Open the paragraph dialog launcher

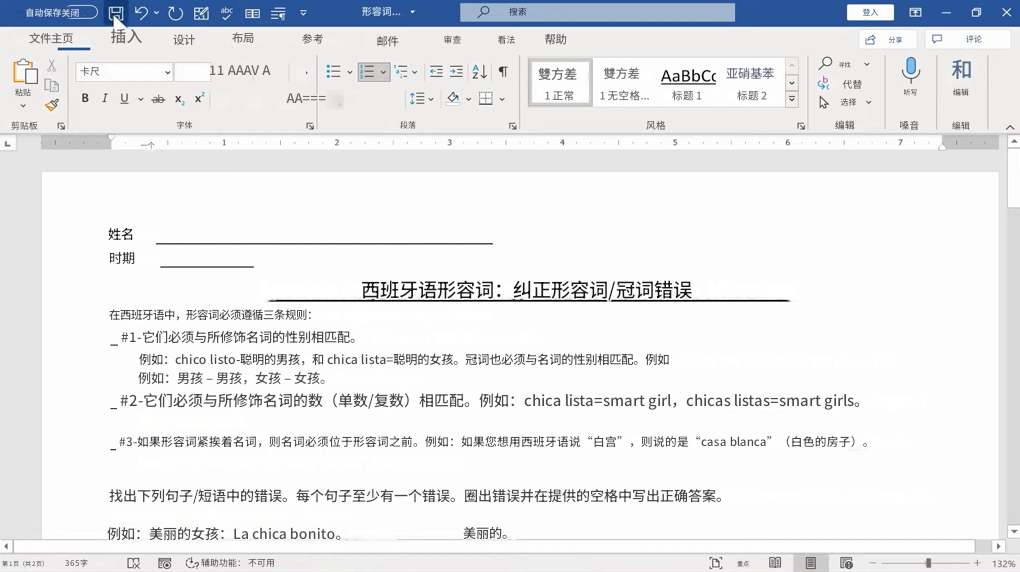(513, 126)
